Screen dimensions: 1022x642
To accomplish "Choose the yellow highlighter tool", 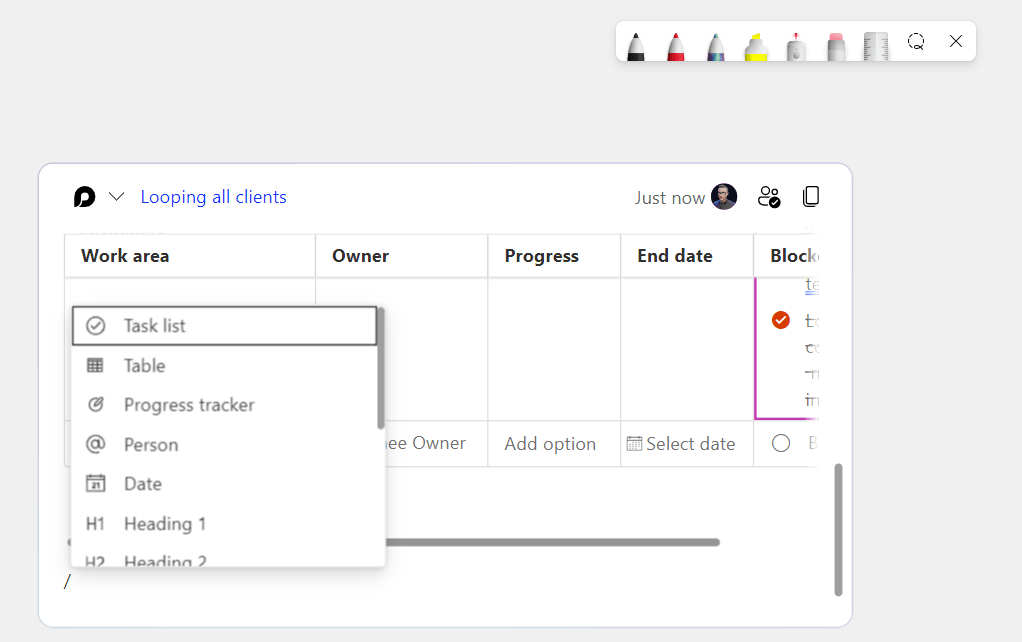I will [x=756, y=45].
